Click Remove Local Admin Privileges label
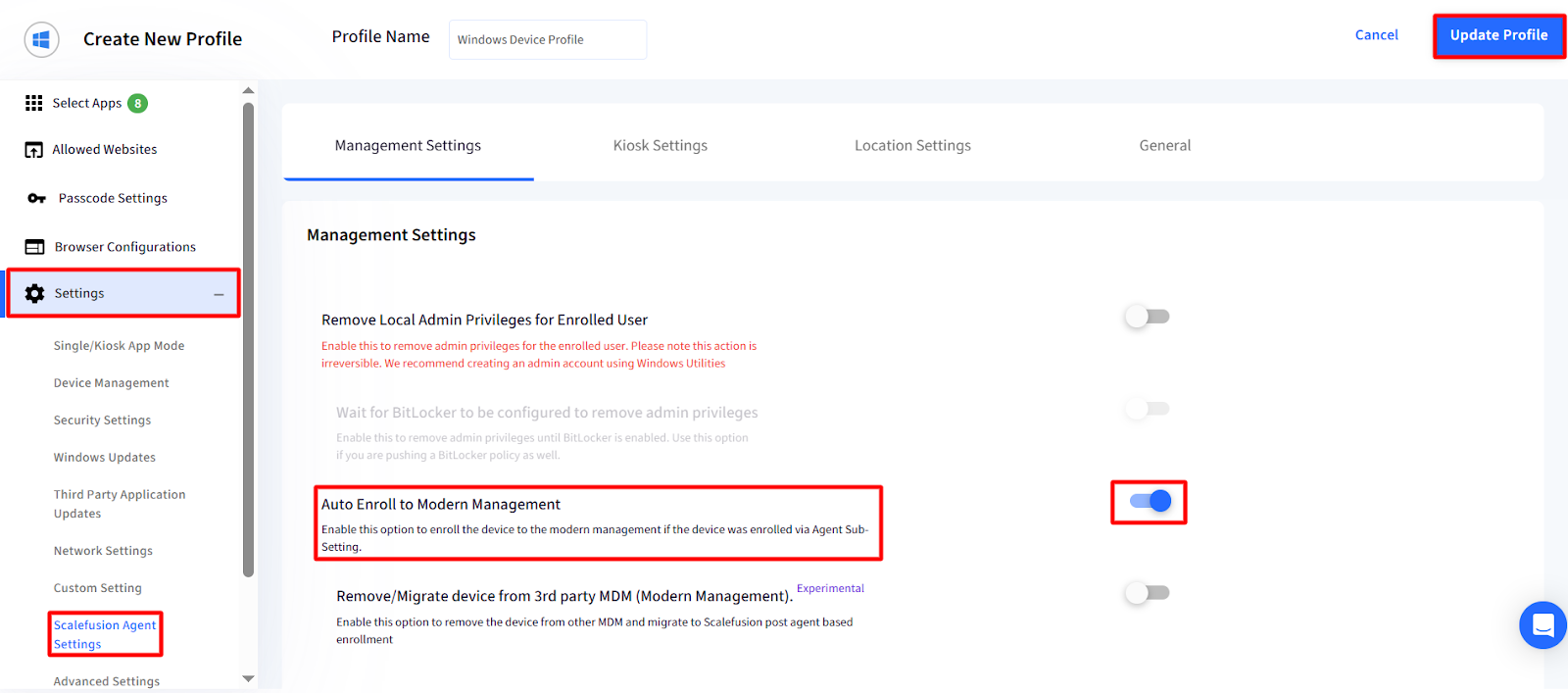This screenshot has width=1568, height=693. pos(484,320)
